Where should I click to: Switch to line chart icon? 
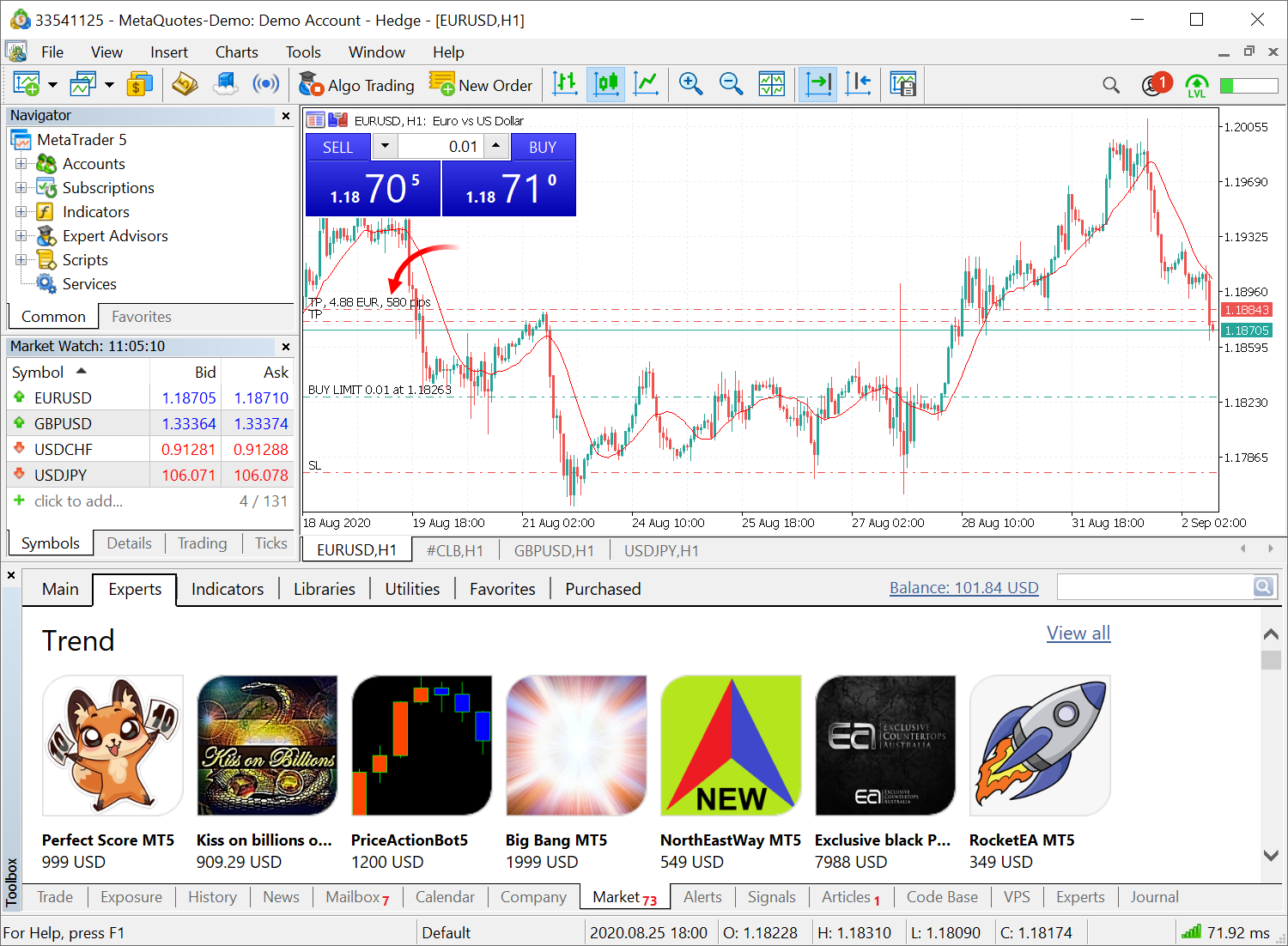pyautogui.click(x=646, y=84)
